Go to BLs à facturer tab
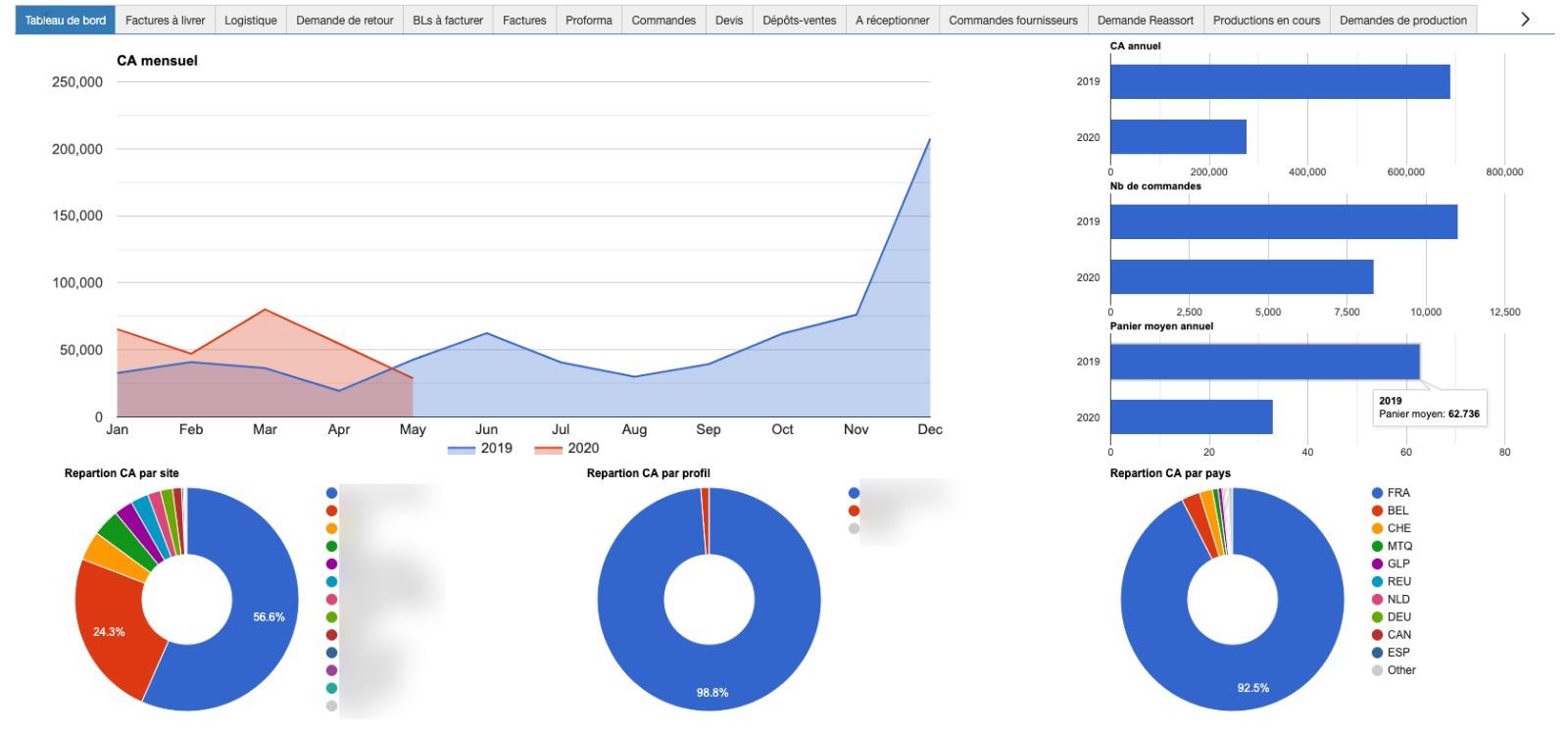This screenshot has height=732, width=1568. [x=448, y=20]
